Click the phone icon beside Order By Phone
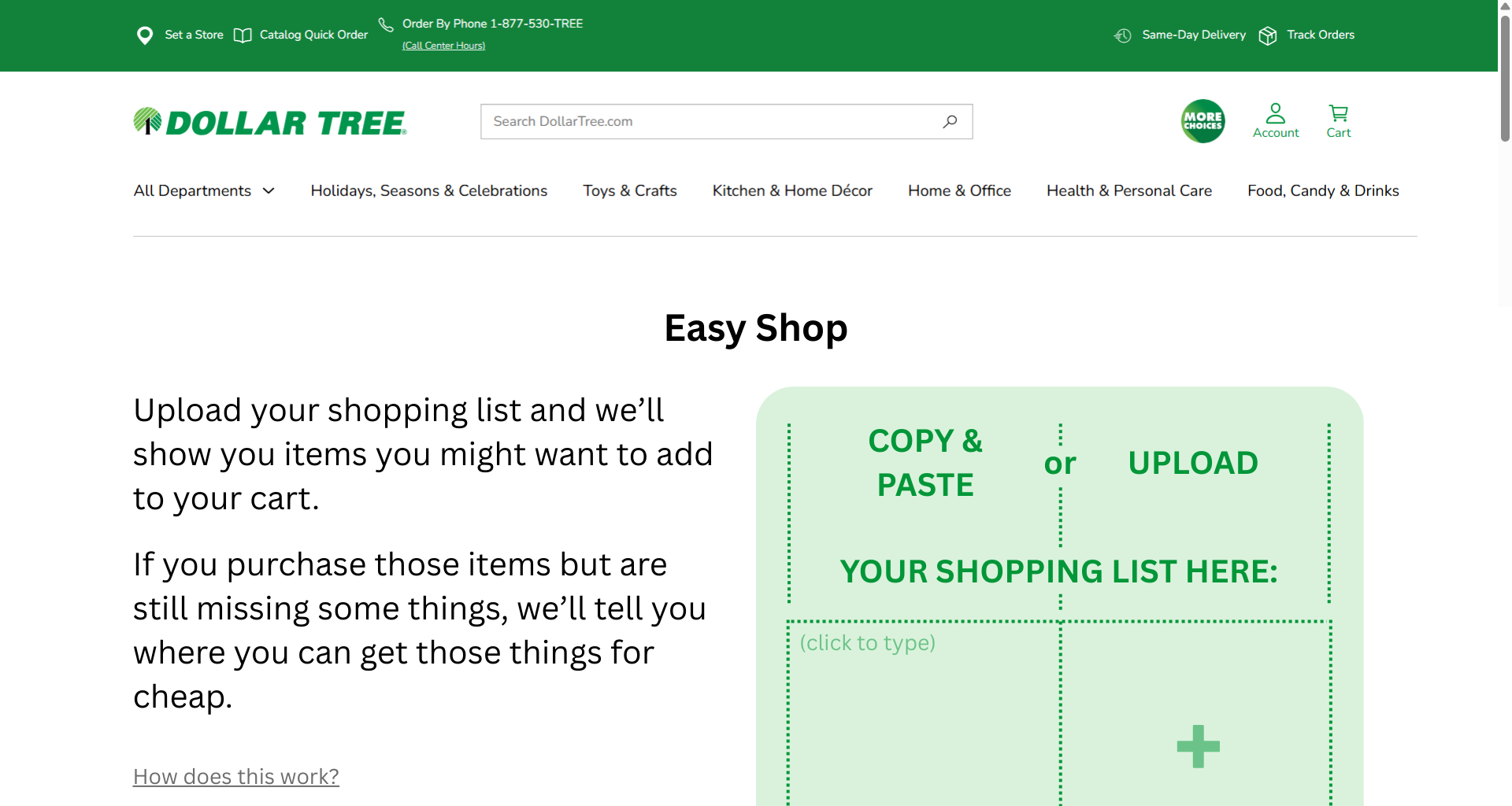 (x=386, y=25)
